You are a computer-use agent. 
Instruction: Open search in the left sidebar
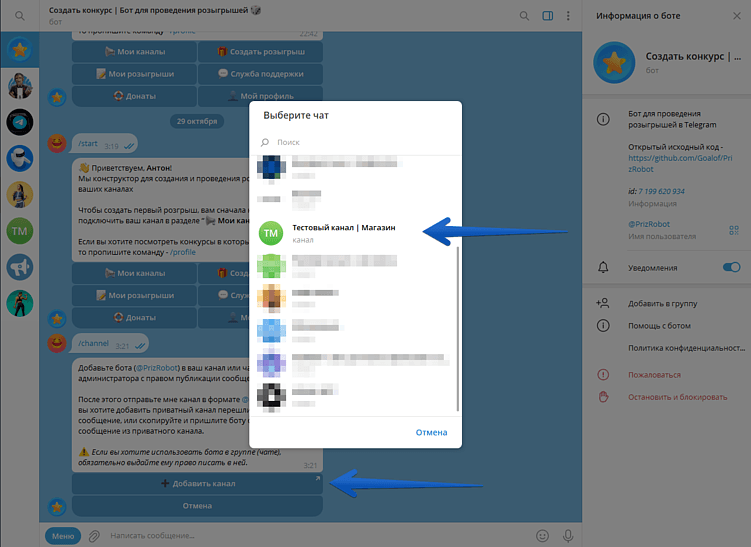pos(20,16)
